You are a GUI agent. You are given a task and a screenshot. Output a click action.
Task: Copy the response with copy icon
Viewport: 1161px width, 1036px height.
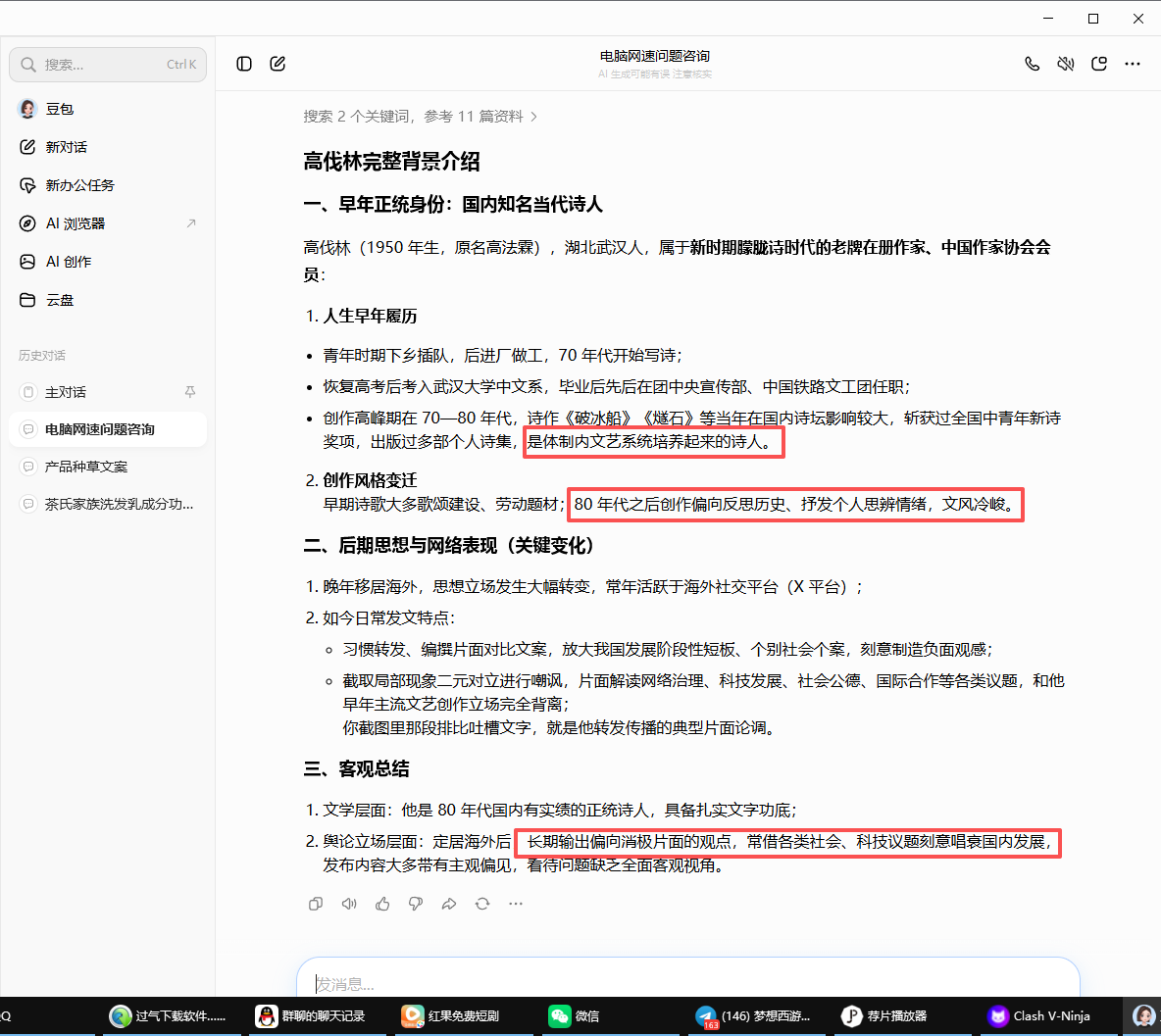coord(316,904)
